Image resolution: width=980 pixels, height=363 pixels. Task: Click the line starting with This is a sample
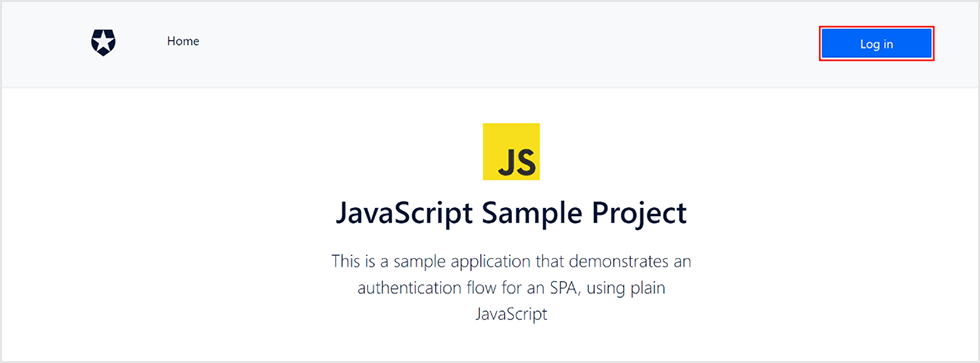(511, 261)
